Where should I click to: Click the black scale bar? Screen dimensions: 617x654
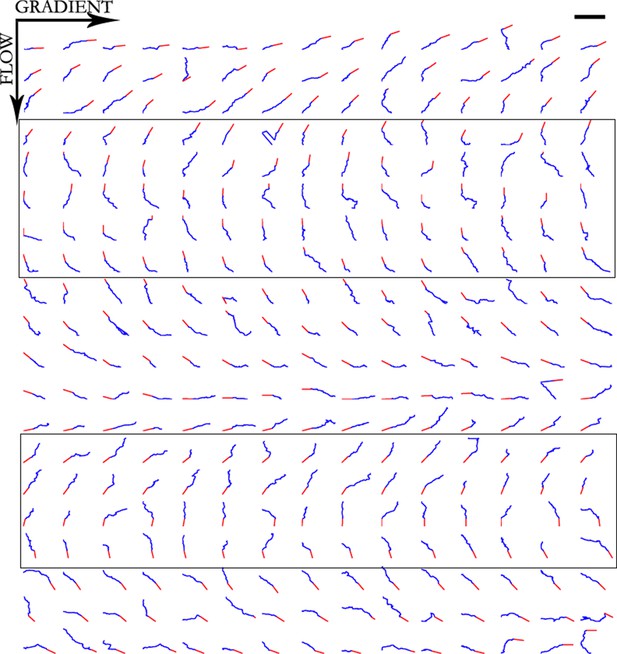[x=589, y=17]
